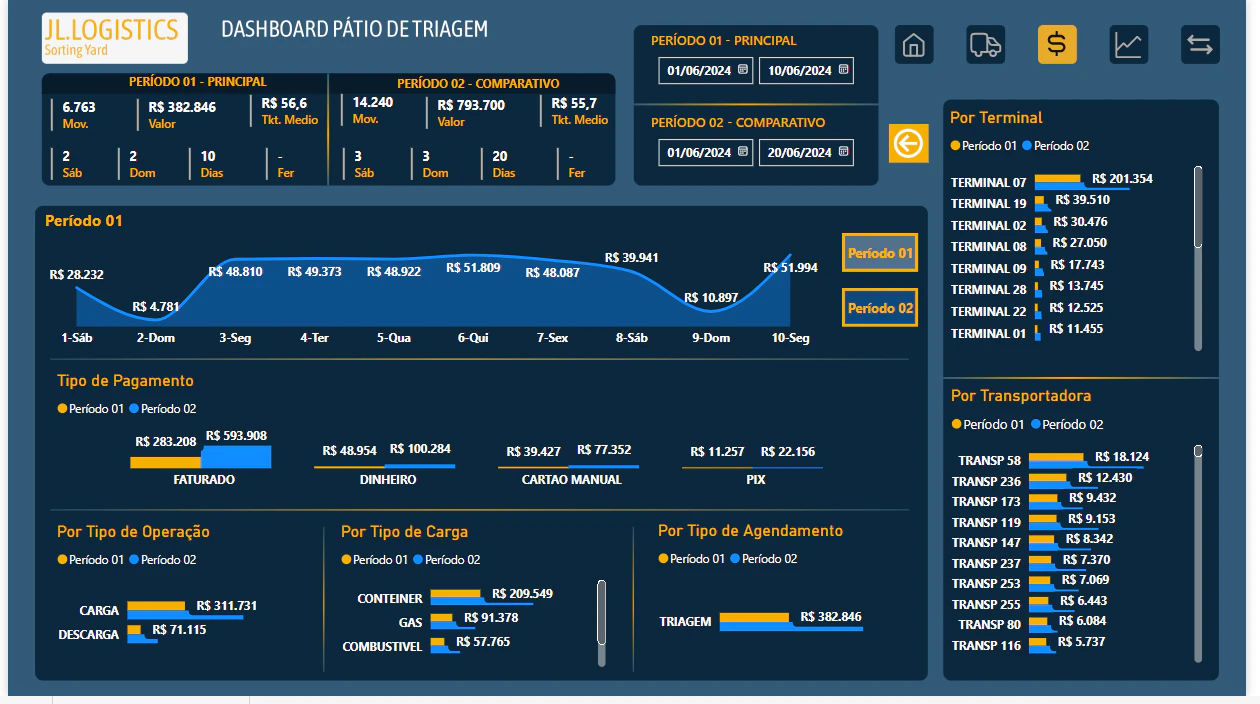Image resolution: width=1260 pixels, height=704 pixels.
Task: Select the TERMINAL 19 row
Action: (x=1030, y=203)
